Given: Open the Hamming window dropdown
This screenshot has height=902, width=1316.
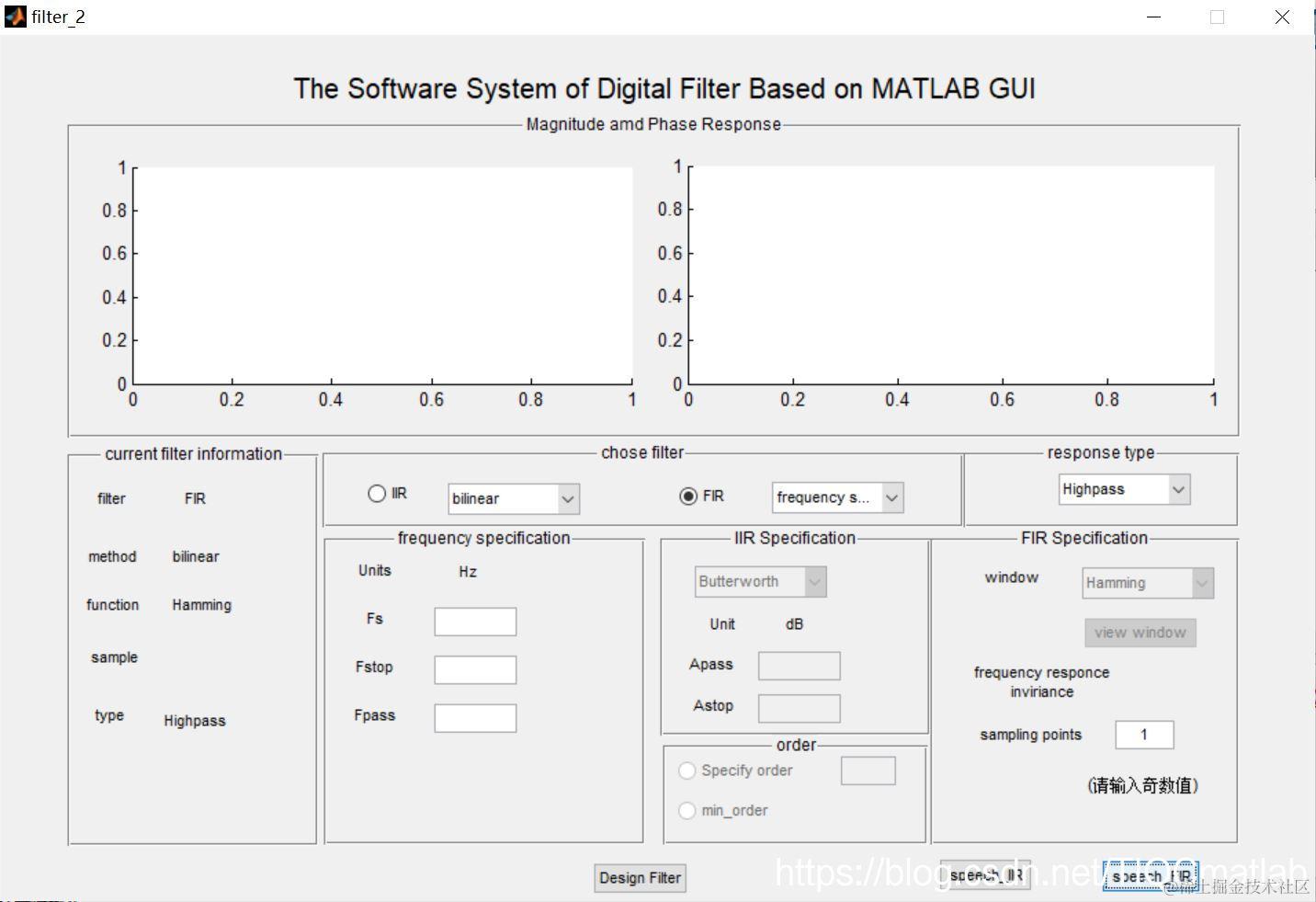Looking at the screenshot, I should coord(1148,583).
